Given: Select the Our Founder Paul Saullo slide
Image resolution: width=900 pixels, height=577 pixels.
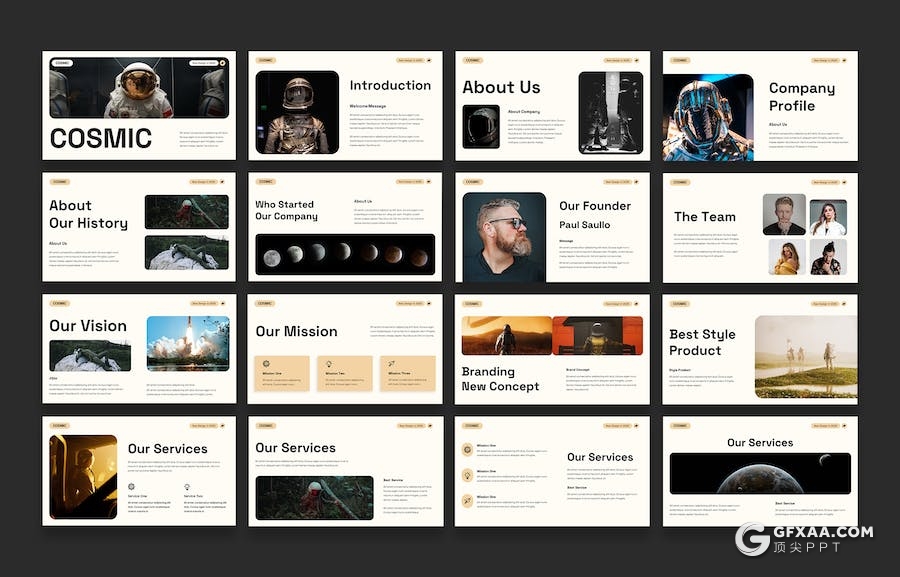Looking at the screenshot, I should click(x=552, y=227).
